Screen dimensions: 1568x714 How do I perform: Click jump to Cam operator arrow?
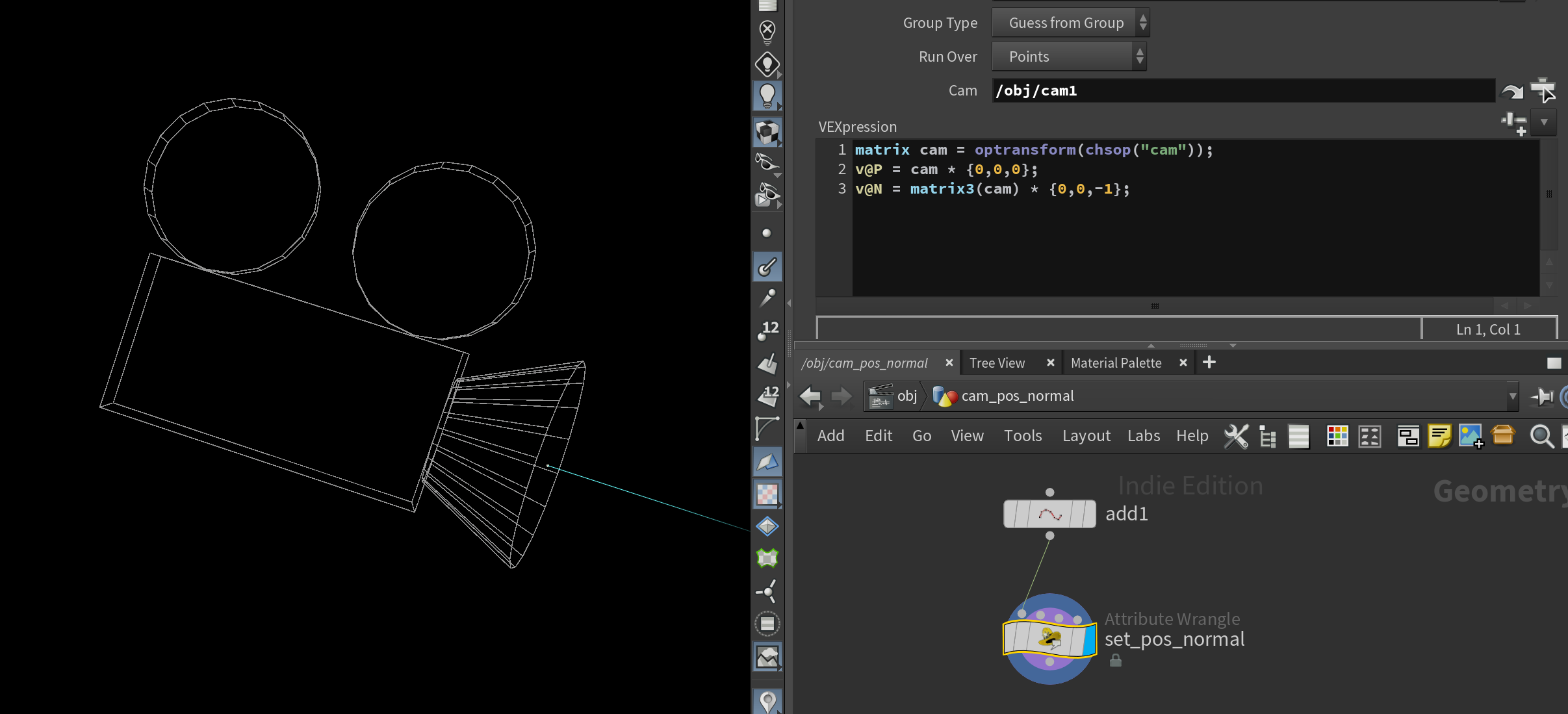point(1512,92)
